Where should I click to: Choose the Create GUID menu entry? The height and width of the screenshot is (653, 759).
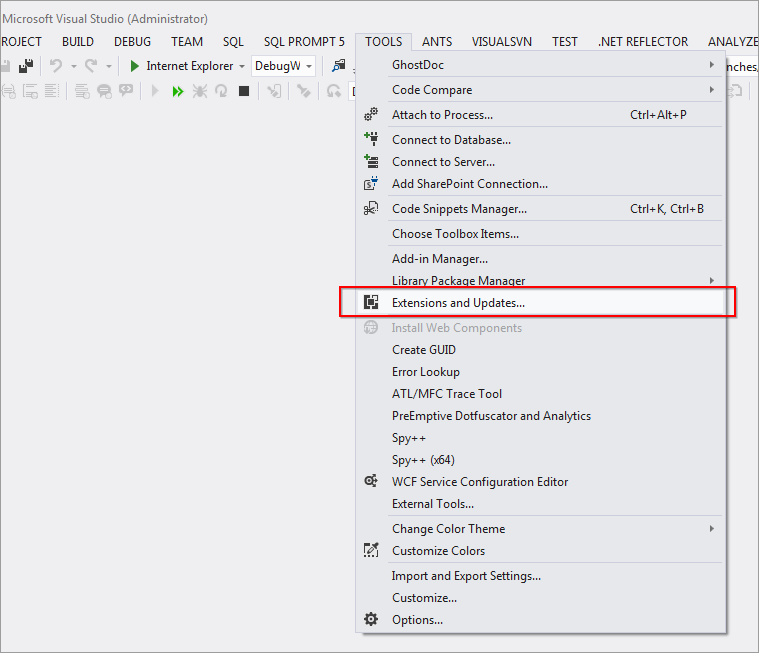(424, 350)
